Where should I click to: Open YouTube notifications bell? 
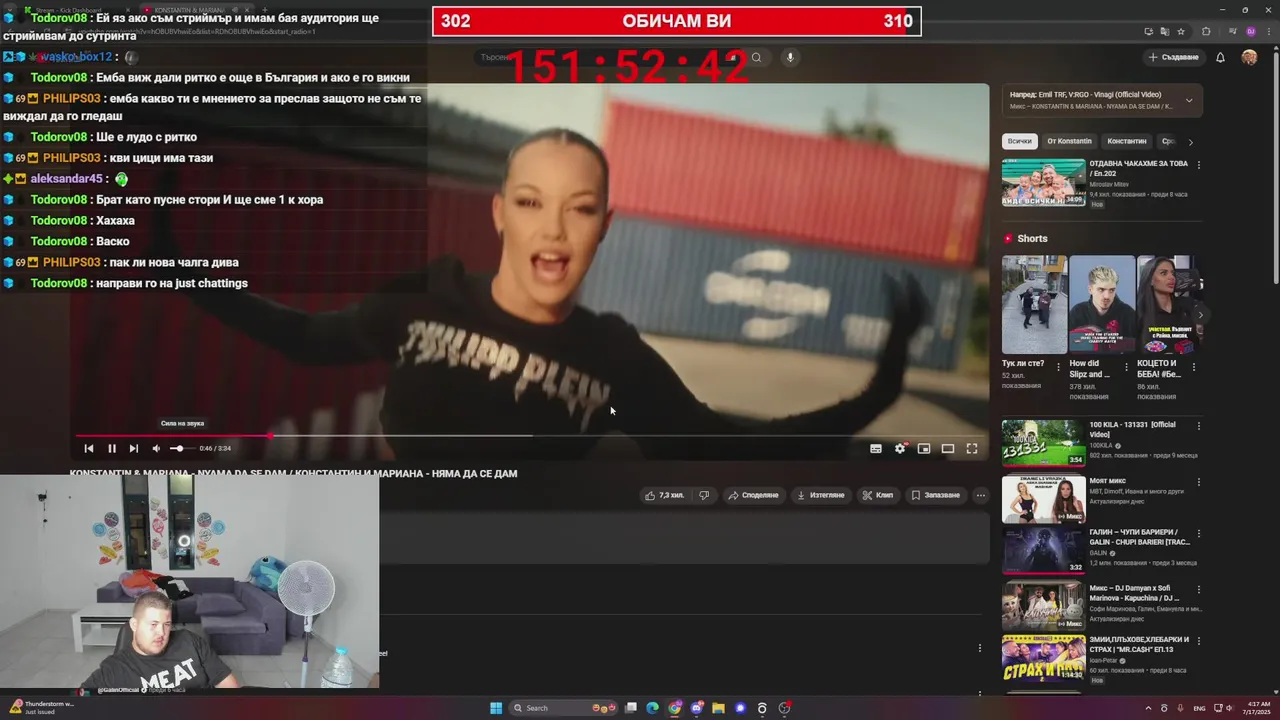click(1220, 57)
